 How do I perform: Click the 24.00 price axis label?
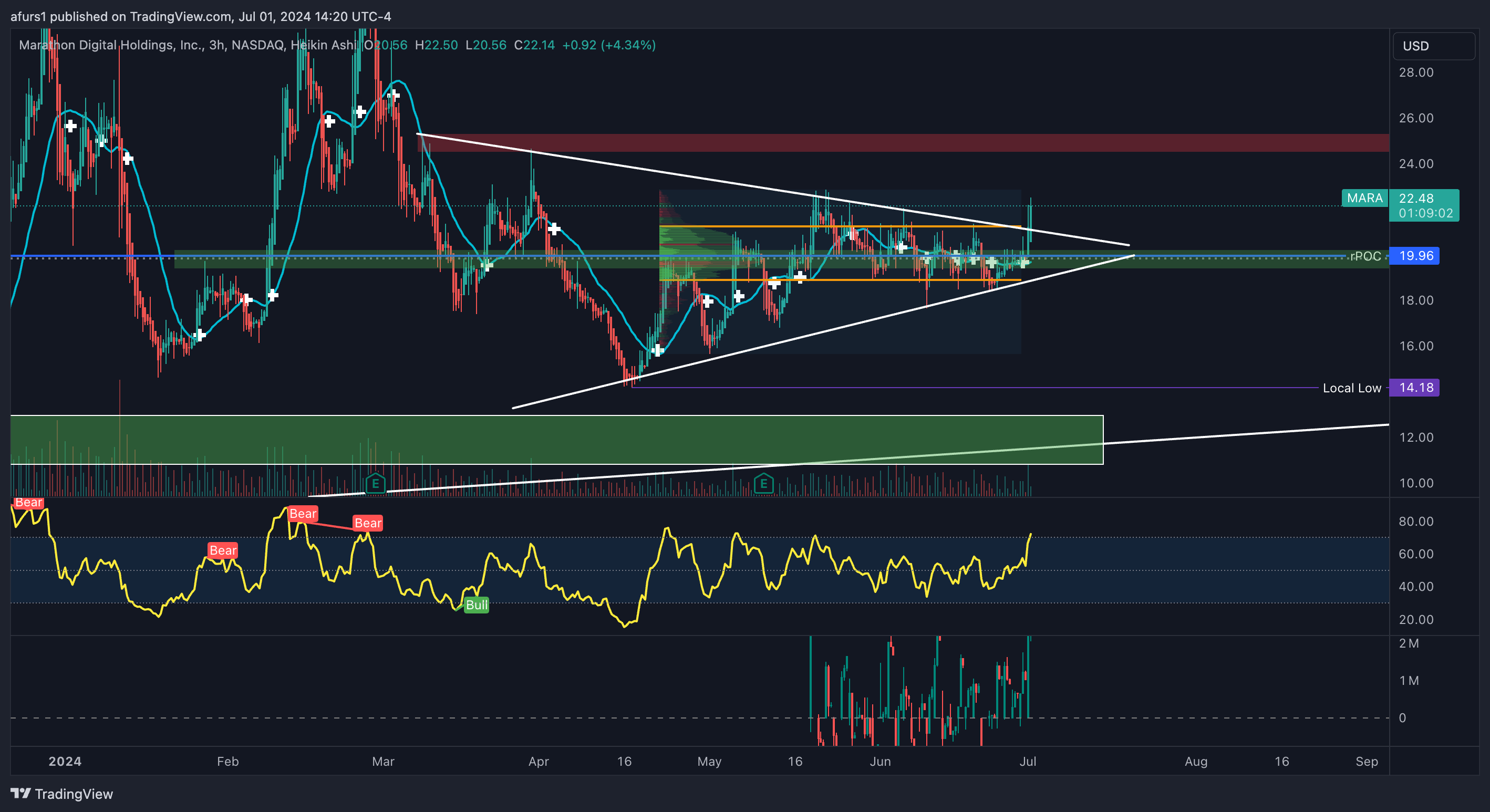point(1416,164)
